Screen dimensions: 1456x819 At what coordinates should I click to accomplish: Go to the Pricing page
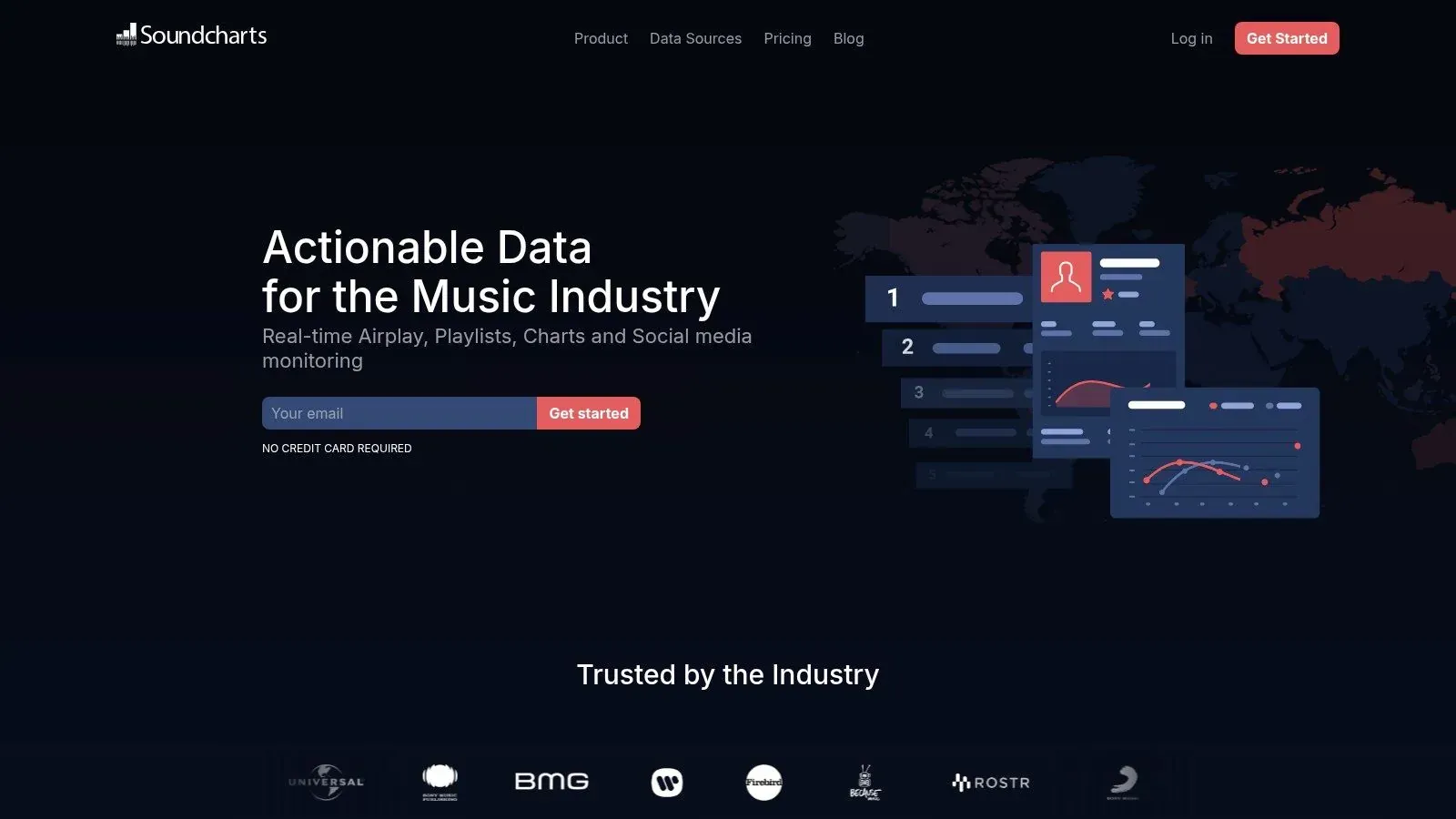point(787,38)
